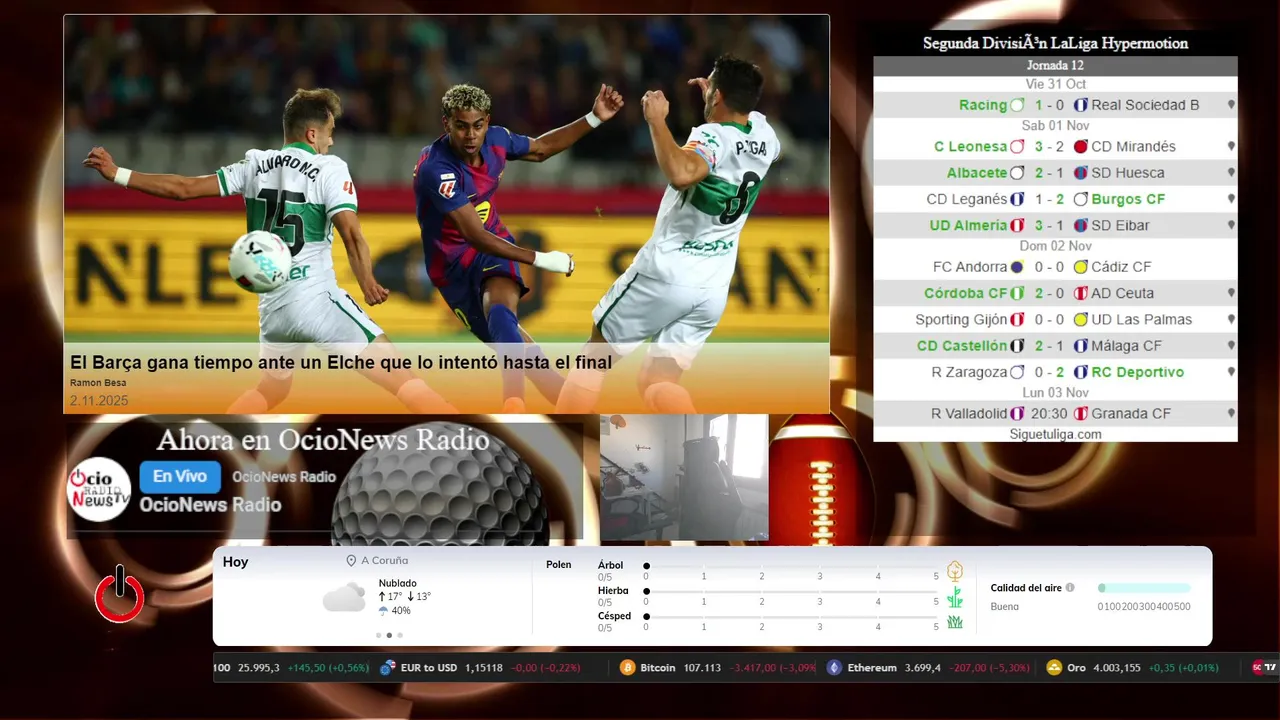Open the Barça versus Elche headline
This screenshot has width=1280, height=720.
pyautogui.click(x=341, y=362)
